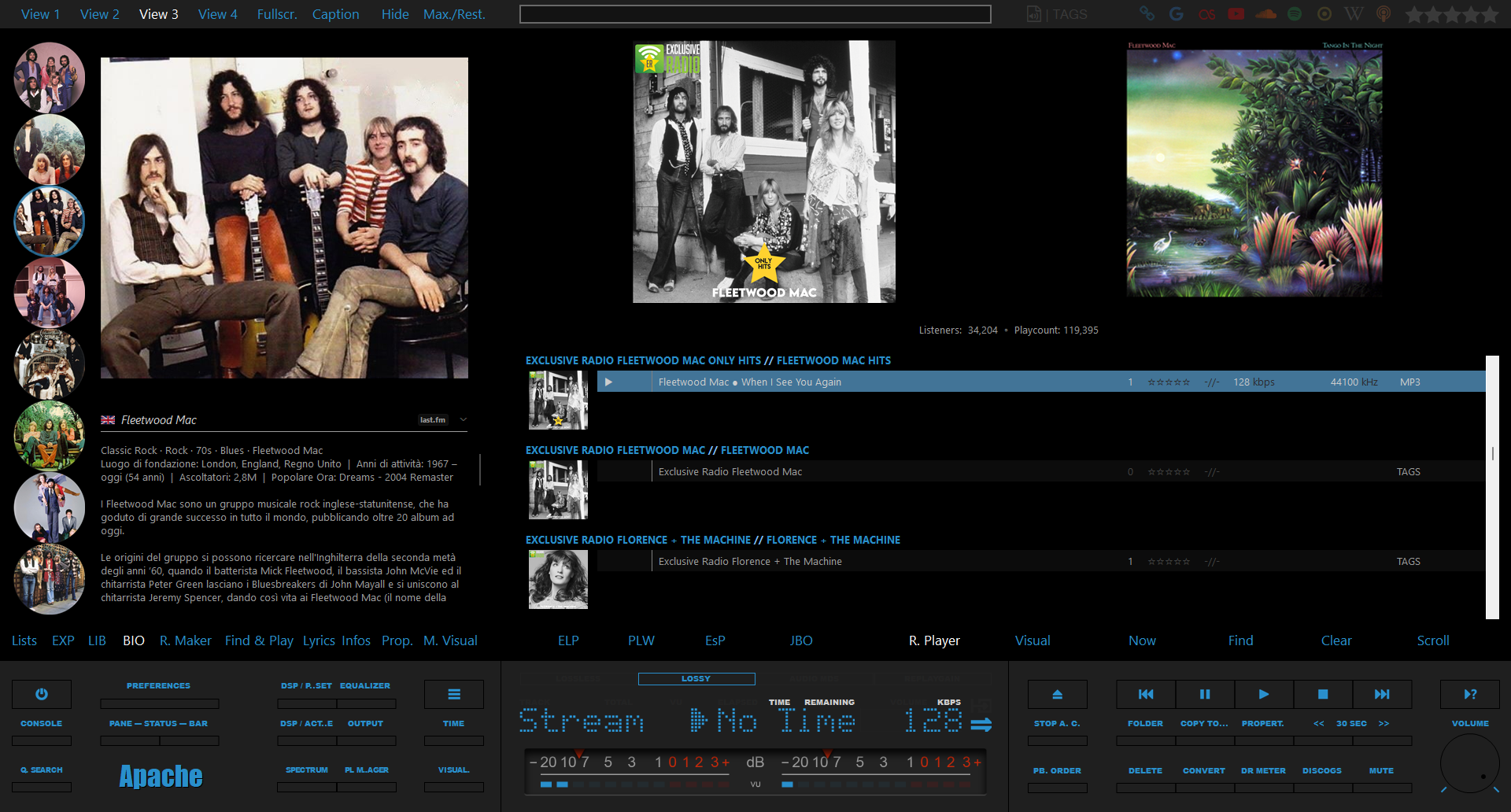Stop playback with the stop icon
Screen dimensions: 1511x812
tap(1323, 694)
